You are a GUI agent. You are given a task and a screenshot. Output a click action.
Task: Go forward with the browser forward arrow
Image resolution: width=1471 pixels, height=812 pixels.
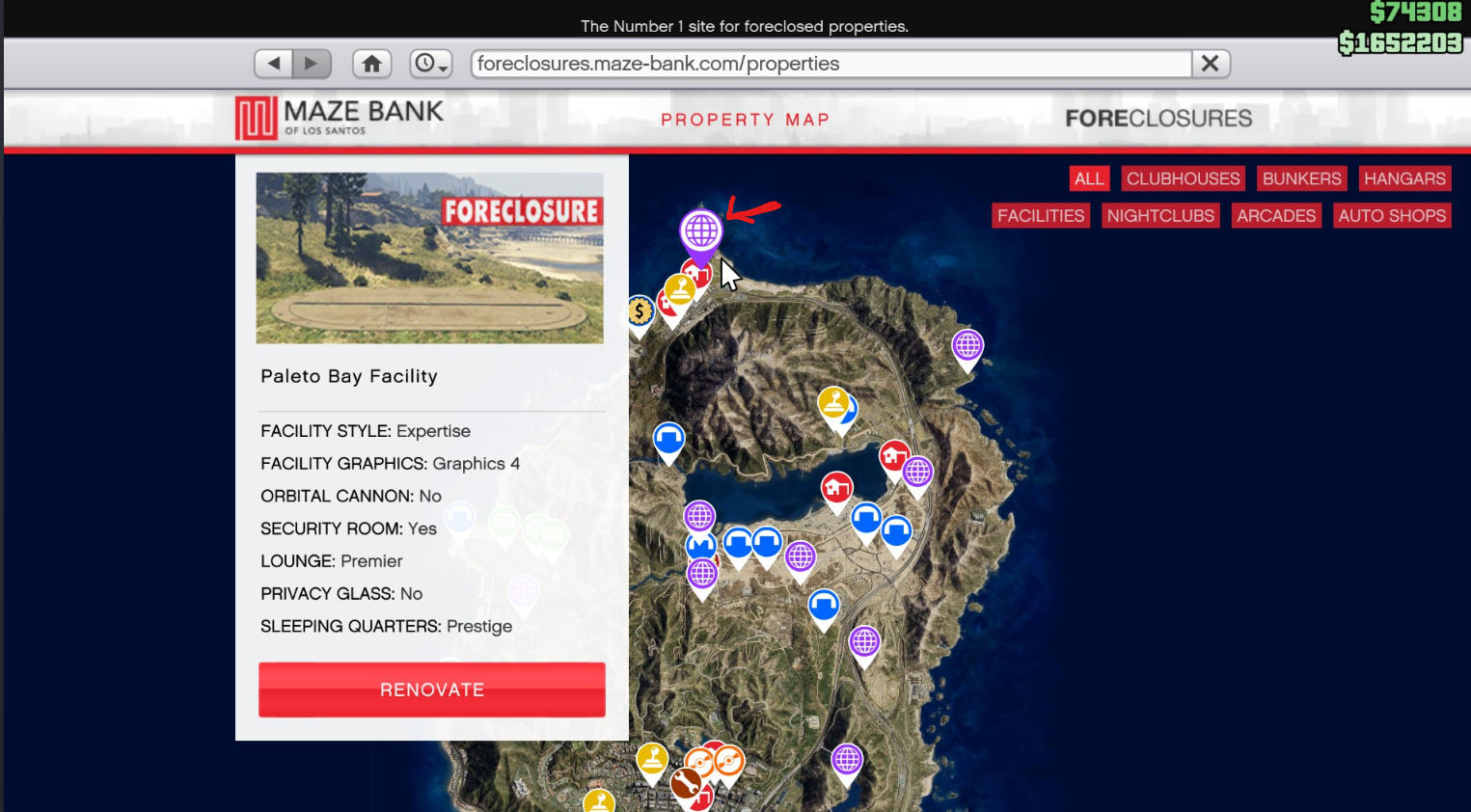click(312, 64)
